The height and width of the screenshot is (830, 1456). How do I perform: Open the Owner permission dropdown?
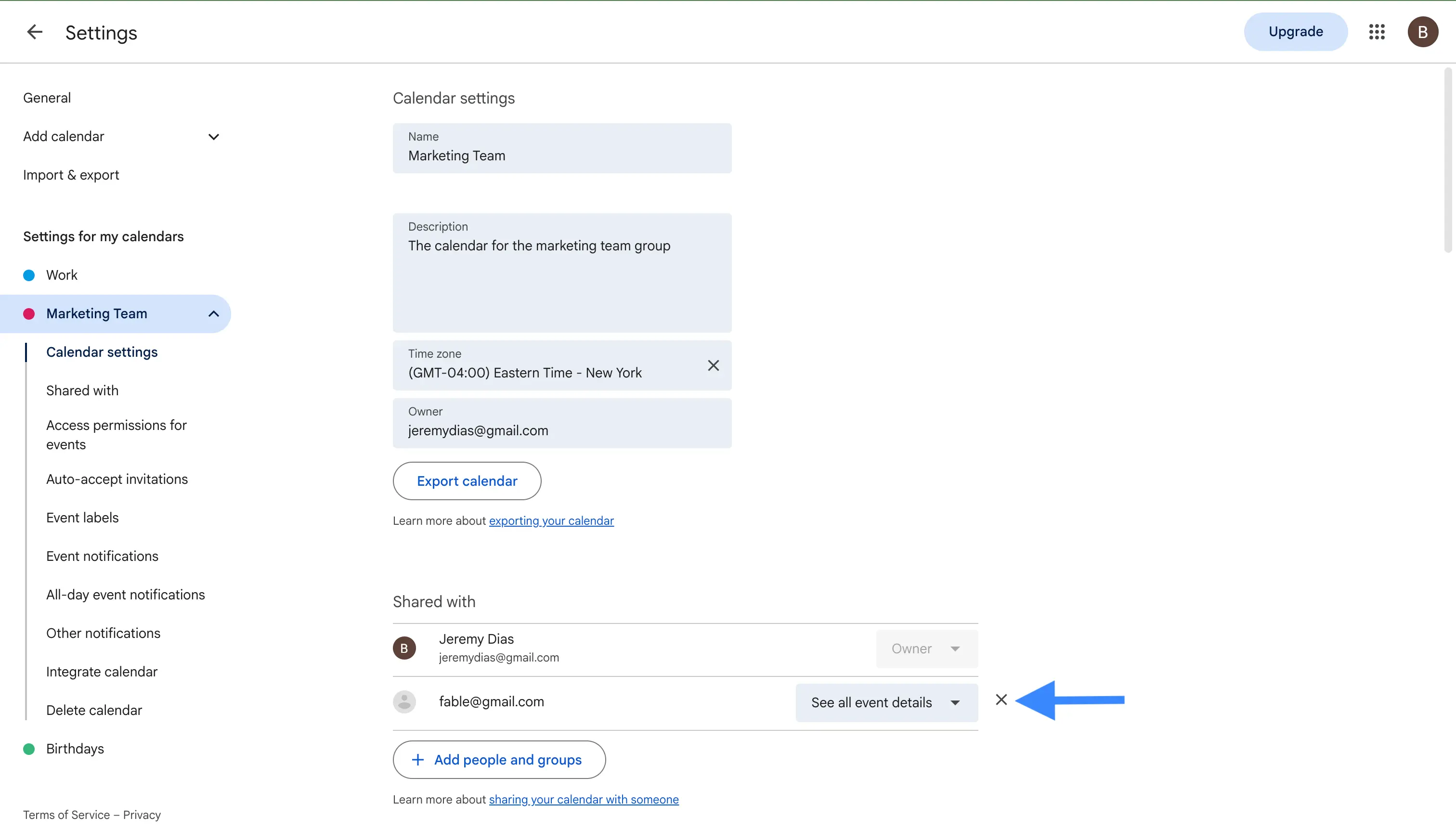coord(927,648)
